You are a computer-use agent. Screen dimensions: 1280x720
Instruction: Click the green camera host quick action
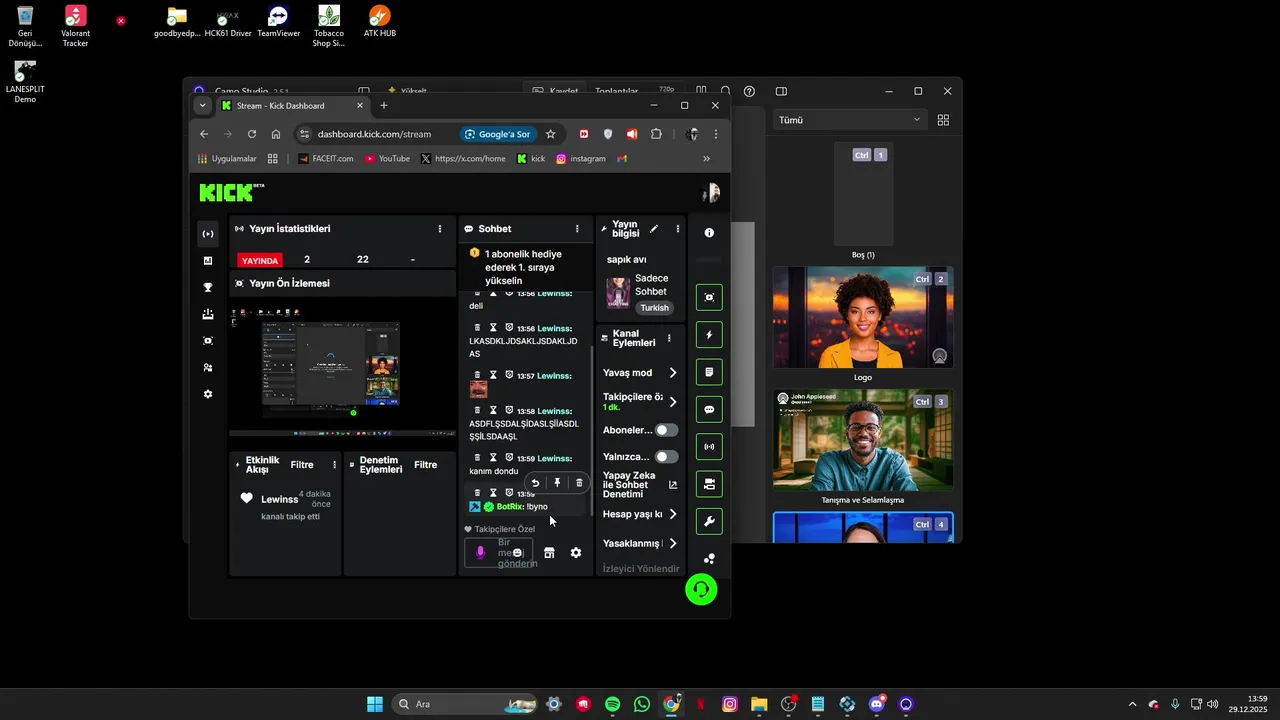coord(709,484)
